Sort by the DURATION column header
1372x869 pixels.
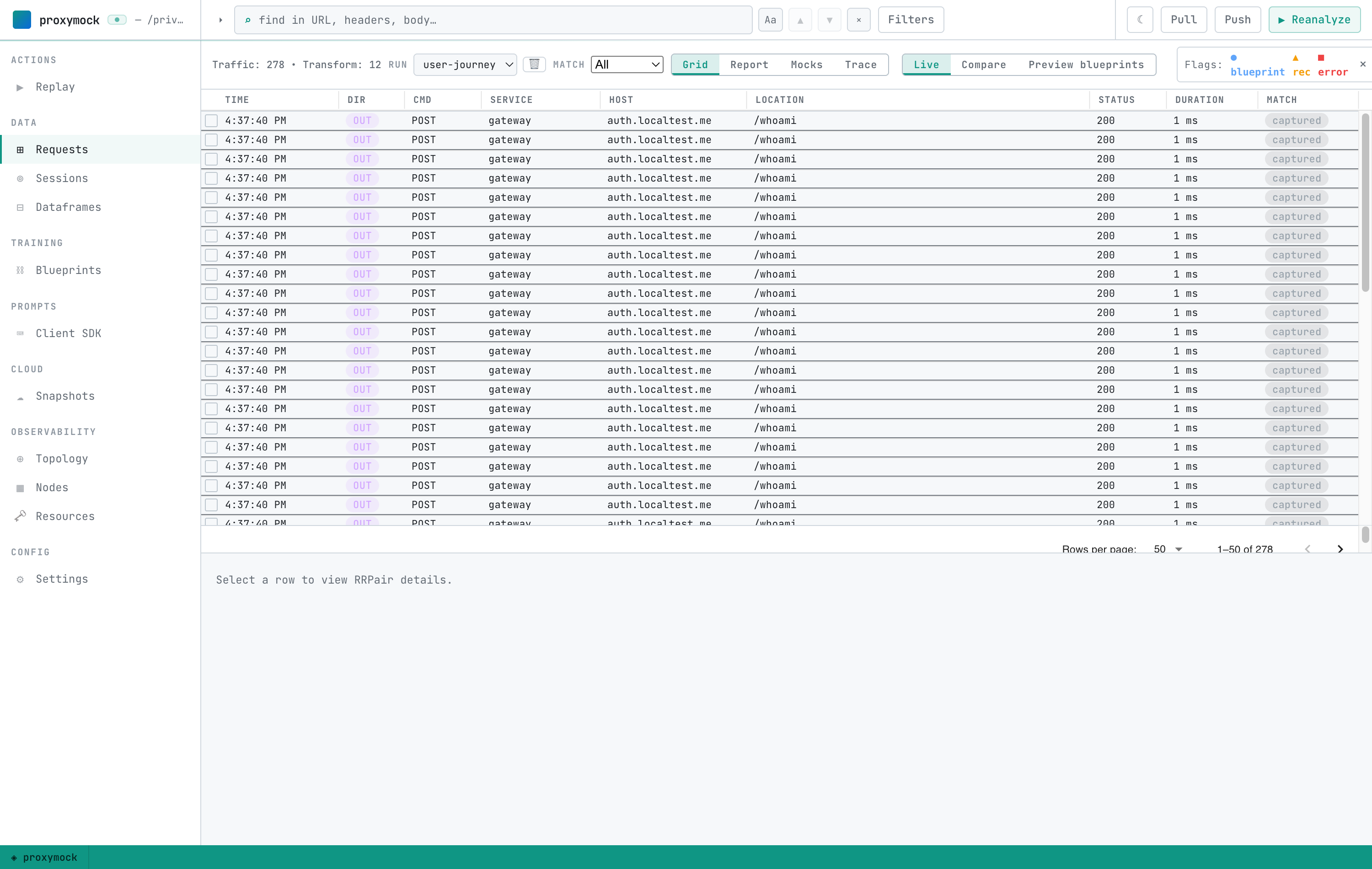(x=1200, y=100)
